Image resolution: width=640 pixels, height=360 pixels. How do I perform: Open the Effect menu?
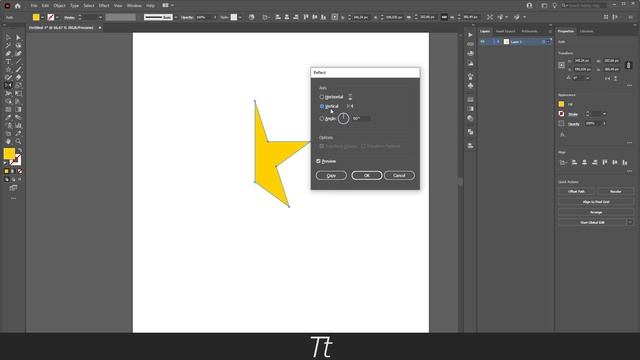(x=104, y=6)
